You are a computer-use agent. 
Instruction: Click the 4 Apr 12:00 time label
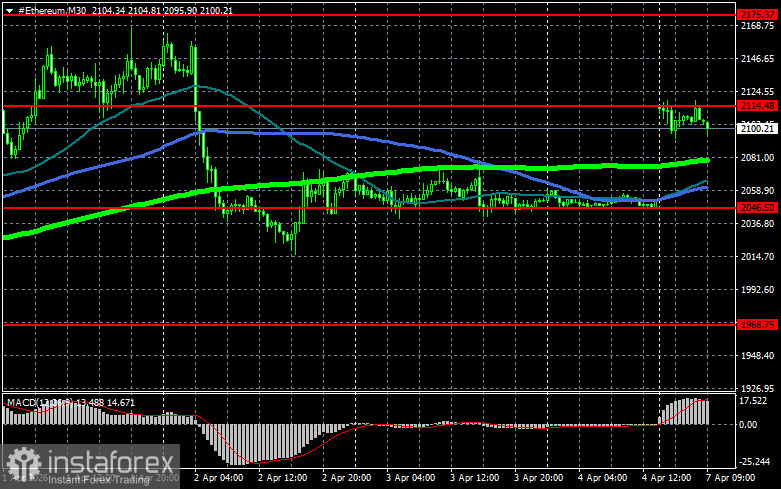click(x=666, y=478)
